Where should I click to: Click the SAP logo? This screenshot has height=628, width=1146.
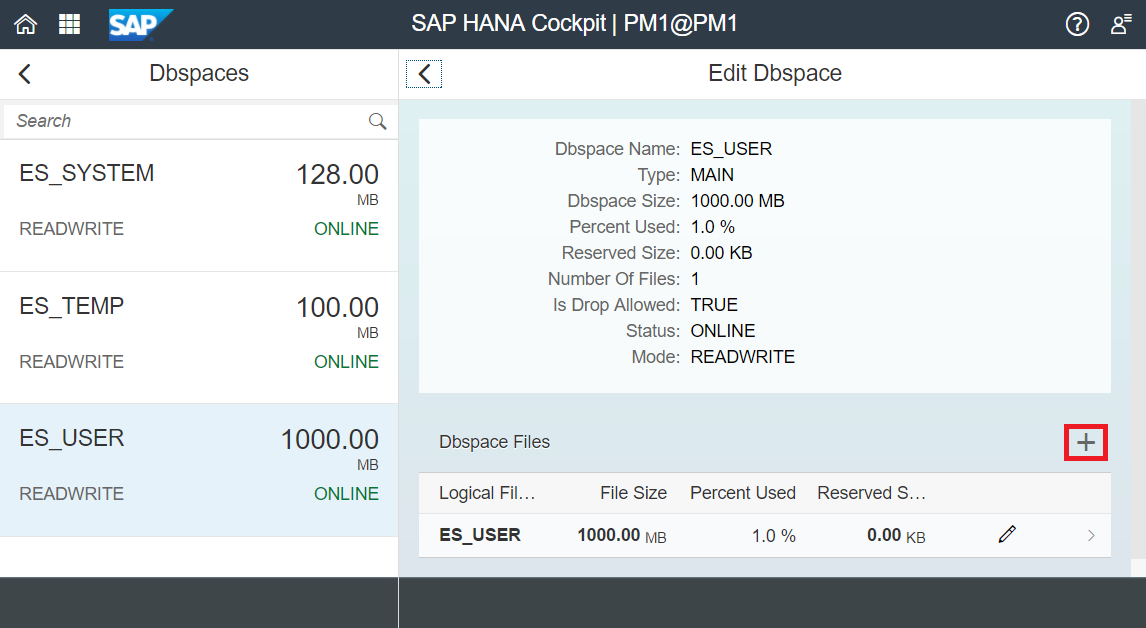tap(140, 25)
